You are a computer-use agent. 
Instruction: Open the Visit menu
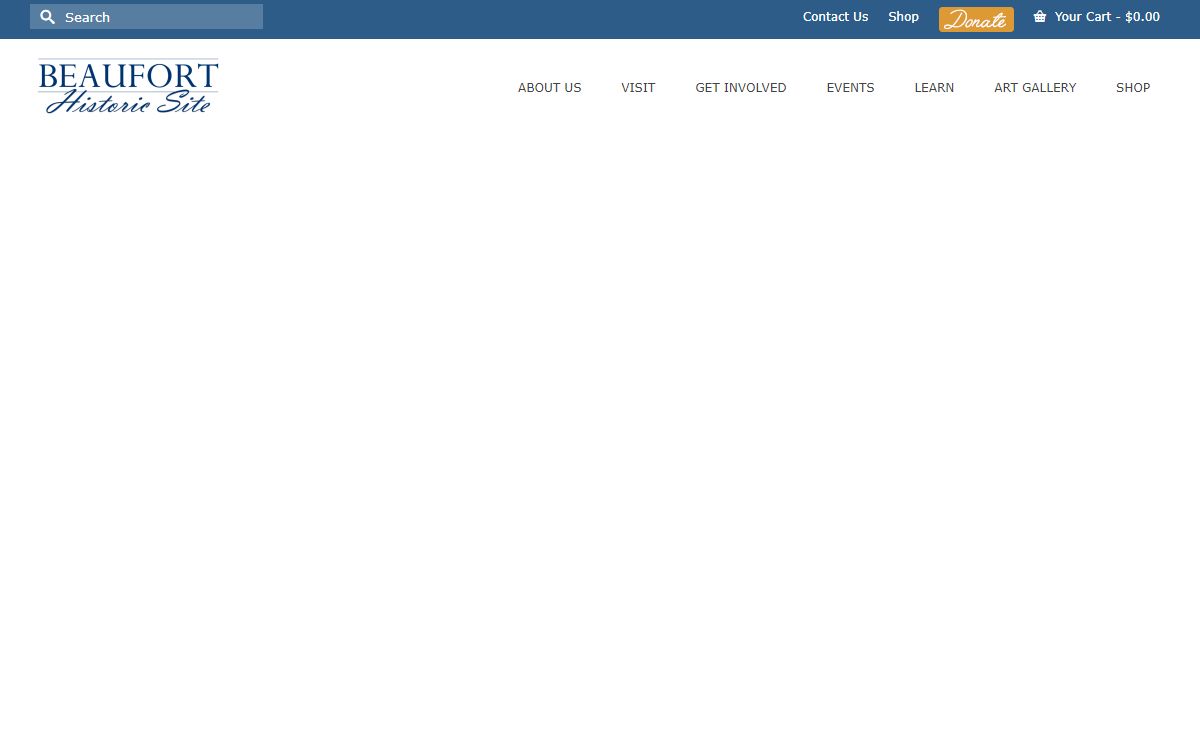click(x=638, y=88)
